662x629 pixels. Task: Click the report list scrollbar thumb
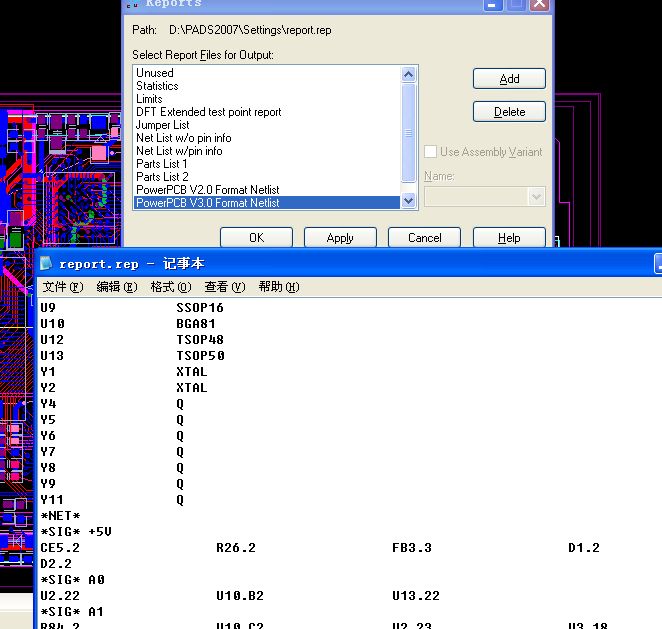pos(408,133)
